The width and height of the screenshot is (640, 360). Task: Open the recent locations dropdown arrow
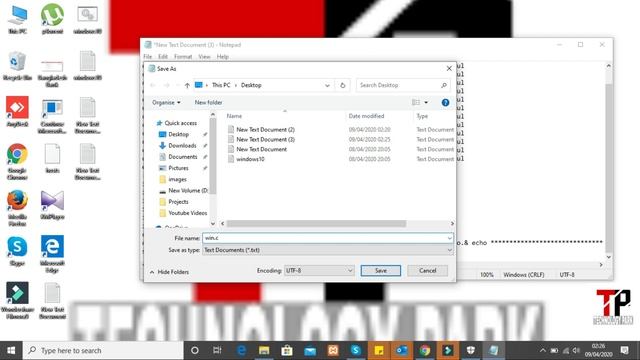[x=177, y=85]
